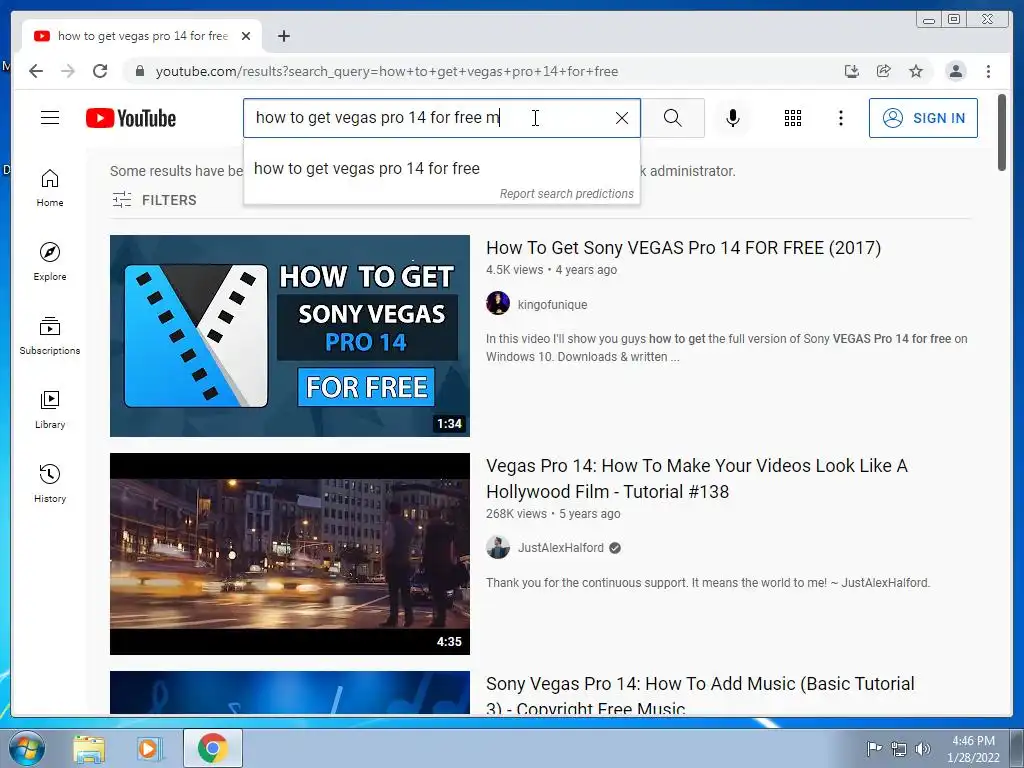Open 'Vegas Pro 14: How To Make Your Videos' title
Screen dimensions: 1024x768
tap(697, 479)
